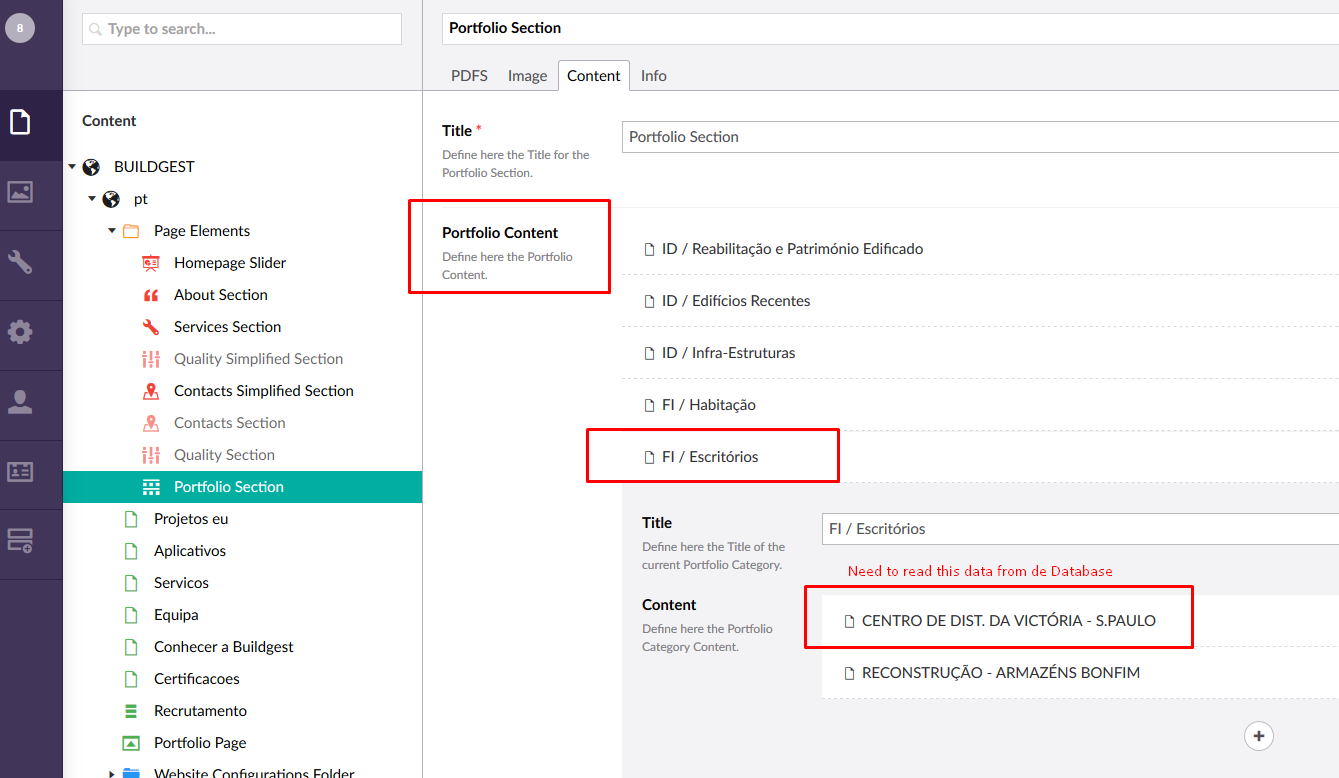This screenshot has height=778, width=1339.
Task: Click the globe icon beside pt
Action: [x=111, y=199]
